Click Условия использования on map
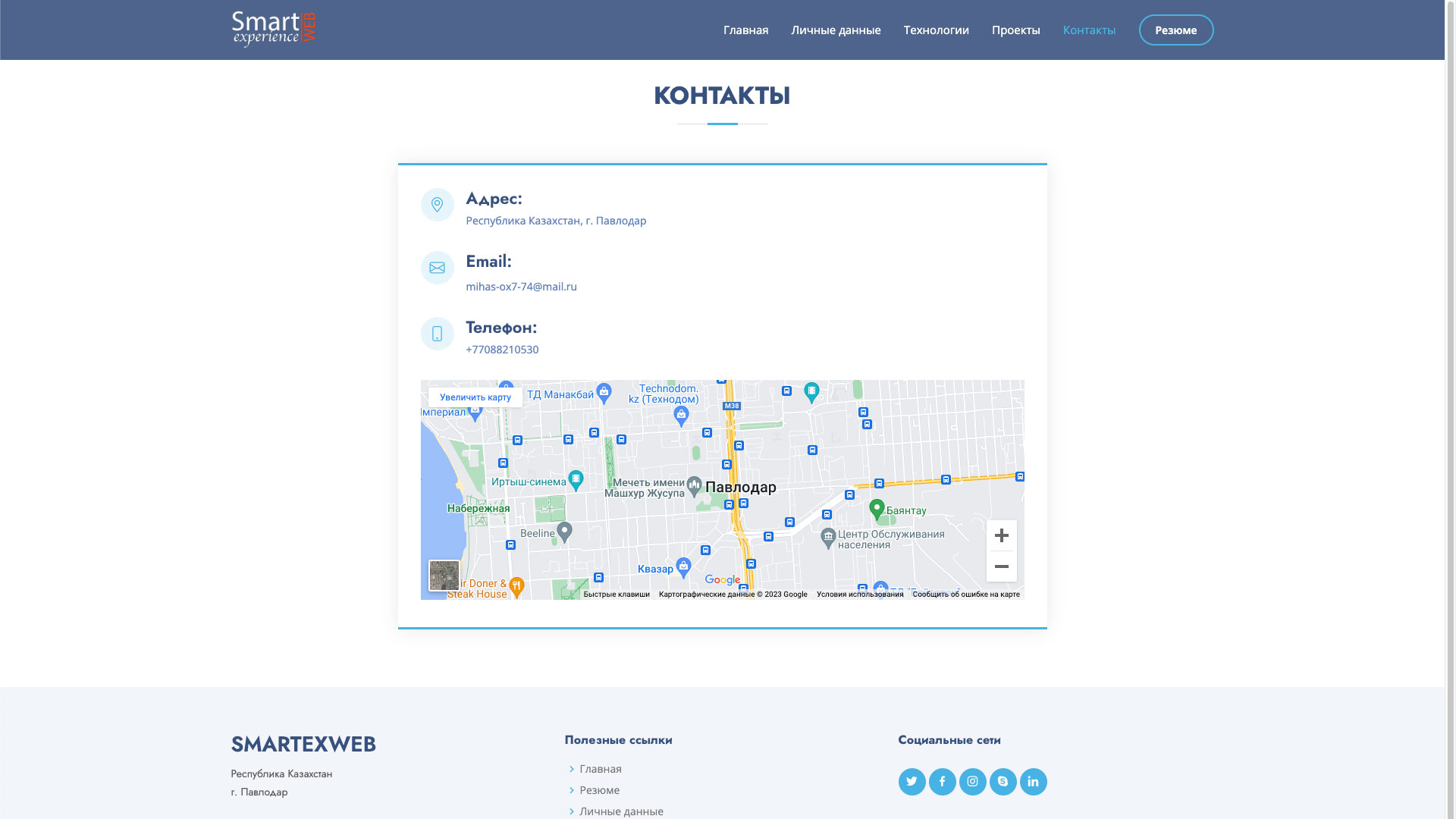The height and width of the screenshot is (819, 1456). (859, 595)
